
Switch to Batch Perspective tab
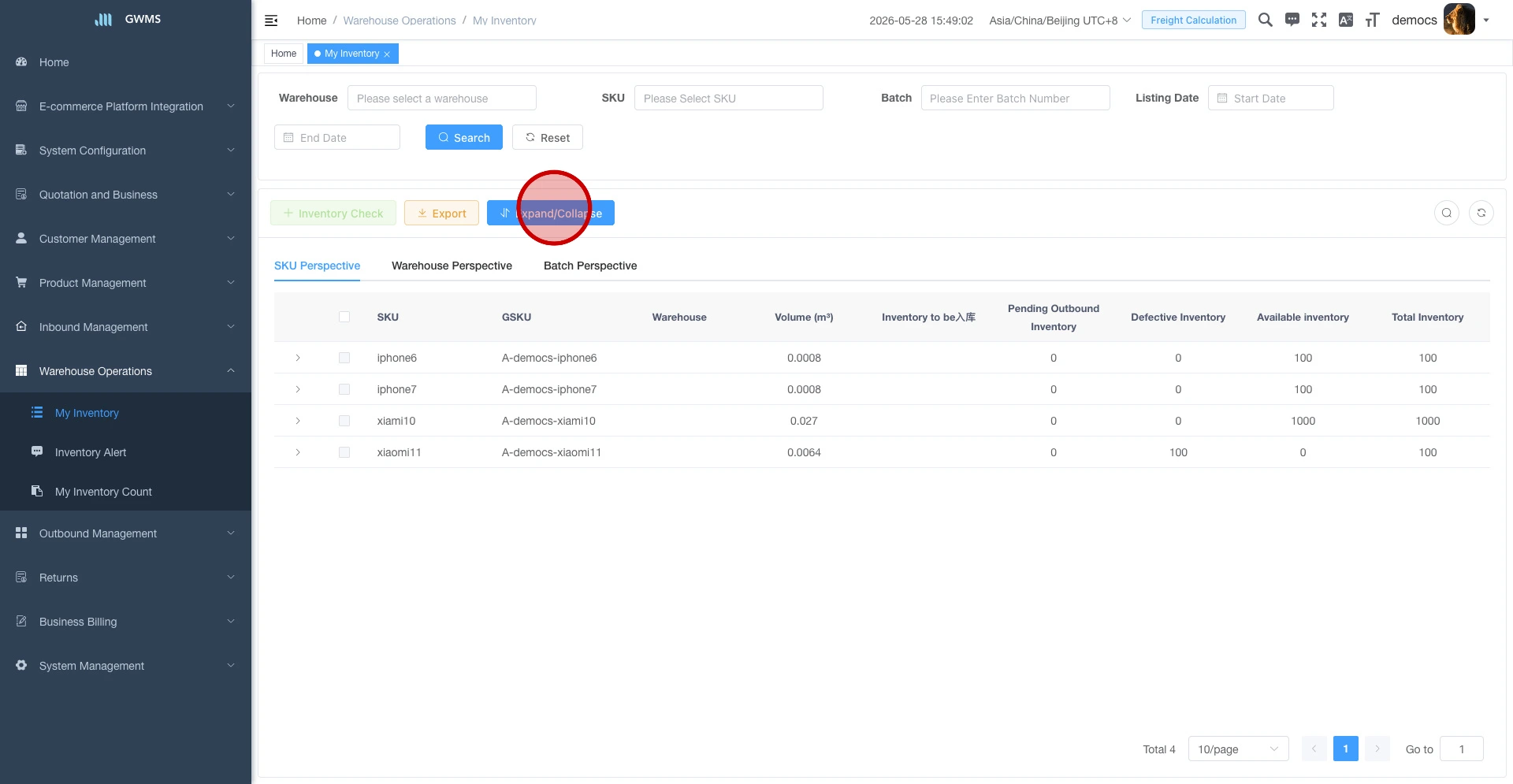[x=590, y=266]
